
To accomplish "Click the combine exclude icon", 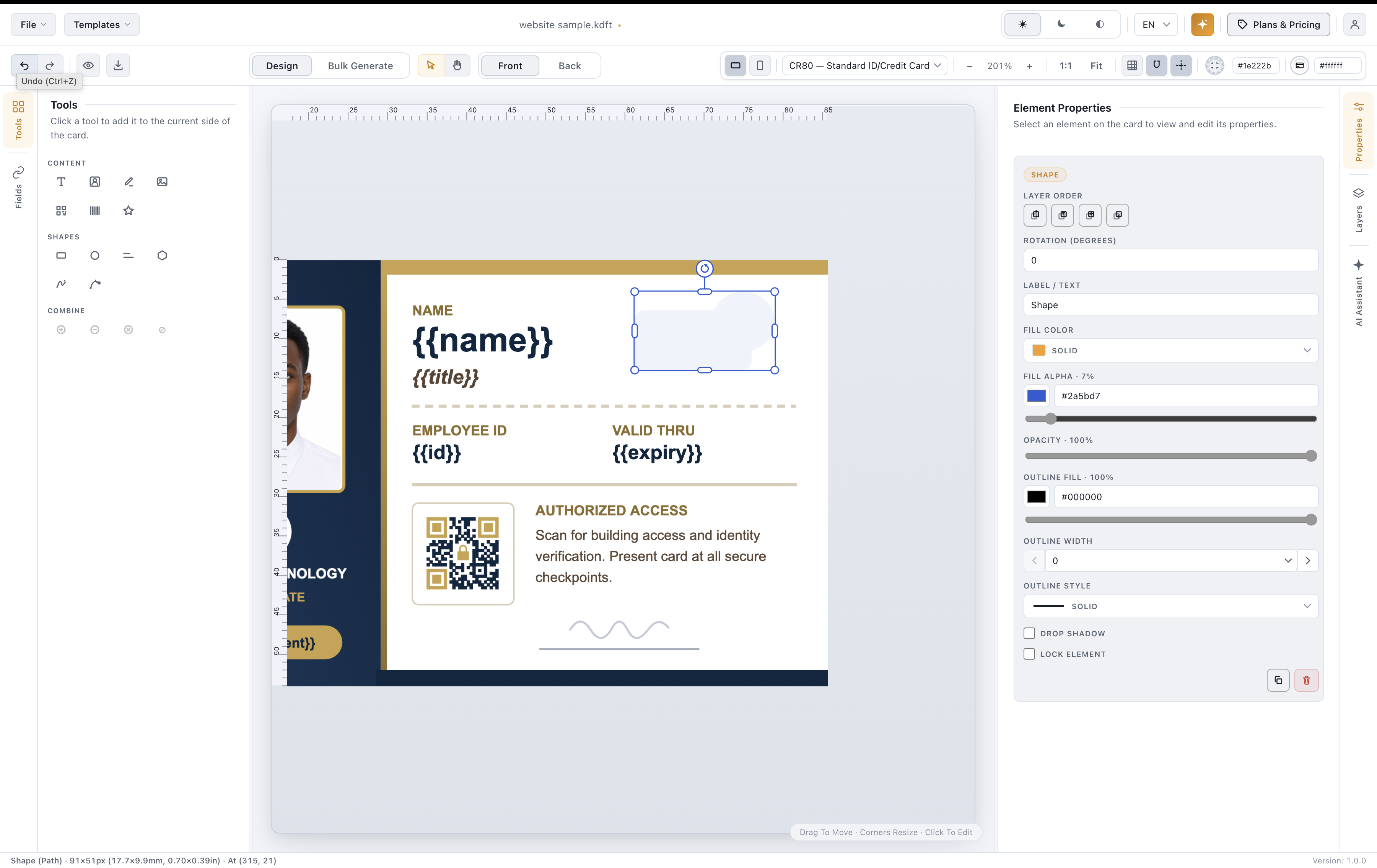I will point(163,329).
